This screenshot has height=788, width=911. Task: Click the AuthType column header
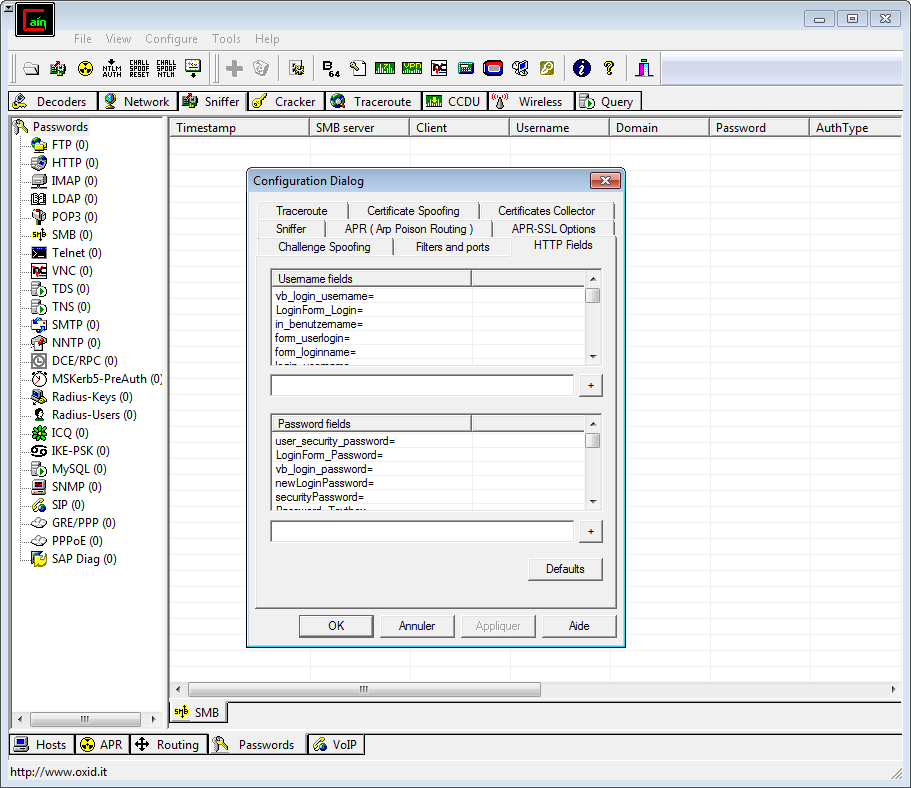[x=855, y=128]
